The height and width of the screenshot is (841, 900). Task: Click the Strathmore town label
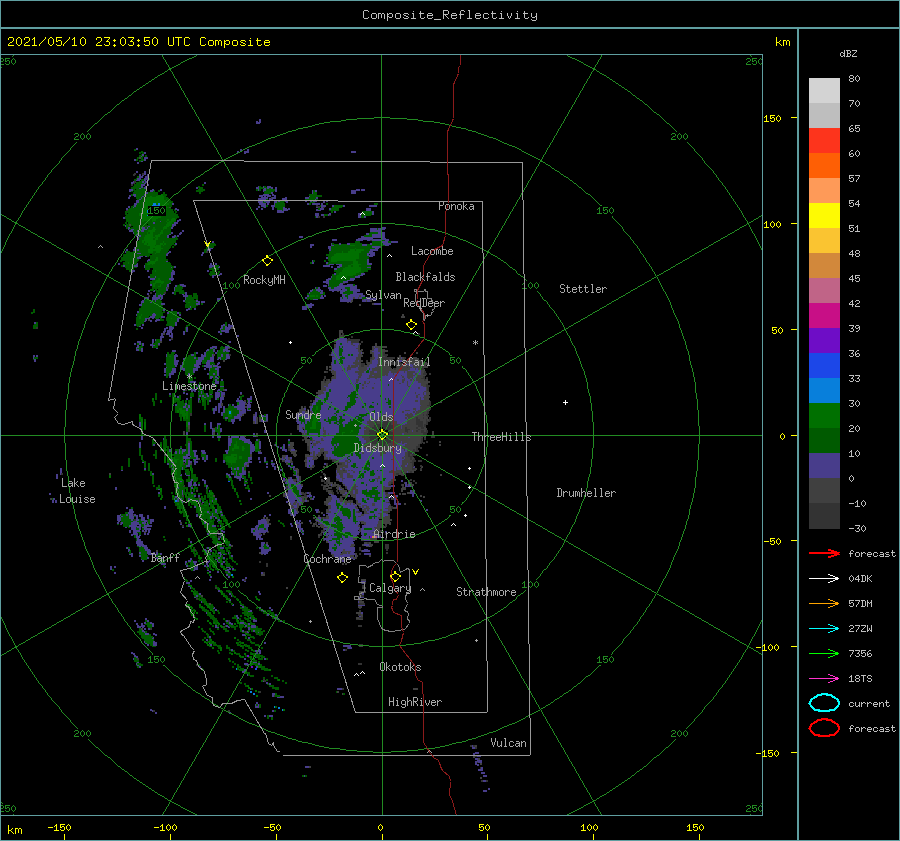click(x=486, y=592)
